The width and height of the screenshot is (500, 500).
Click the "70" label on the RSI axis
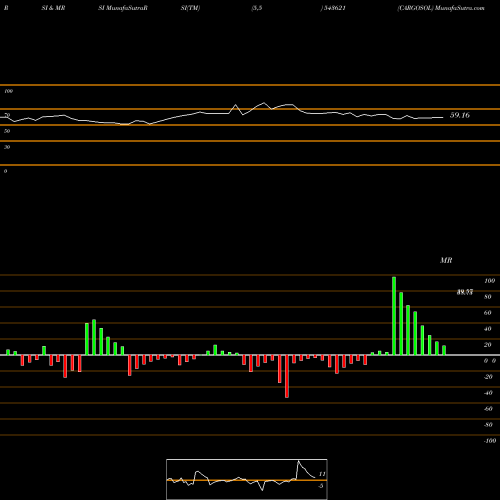[x=7, y=115]
